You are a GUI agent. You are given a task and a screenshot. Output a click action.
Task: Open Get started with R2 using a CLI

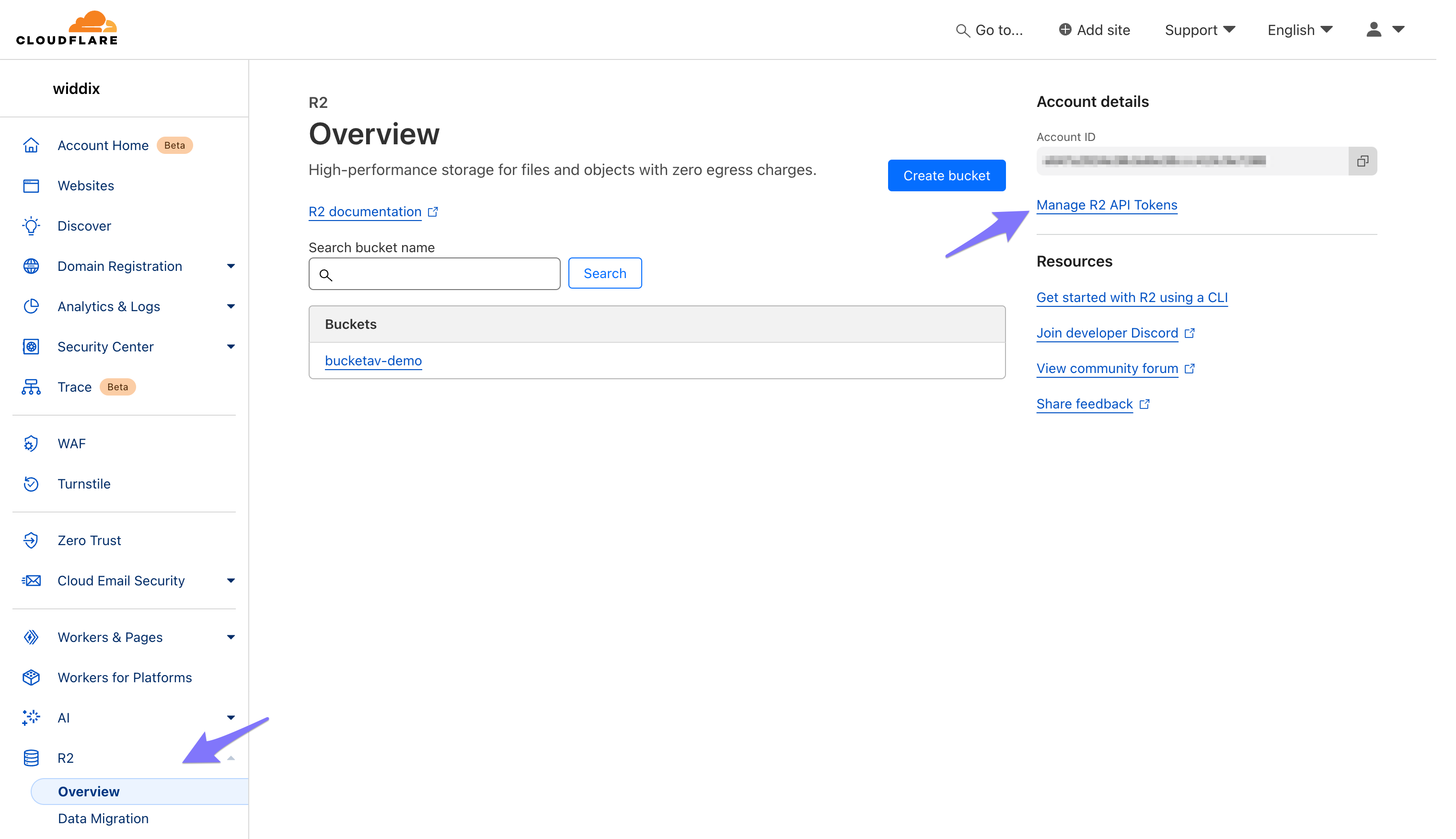pos(1132,298)
